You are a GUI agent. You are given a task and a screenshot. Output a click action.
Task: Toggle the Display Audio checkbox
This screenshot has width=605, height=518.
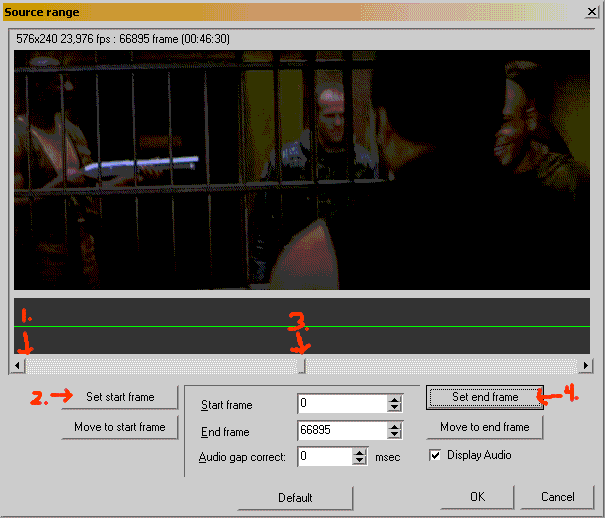point(435,455)
